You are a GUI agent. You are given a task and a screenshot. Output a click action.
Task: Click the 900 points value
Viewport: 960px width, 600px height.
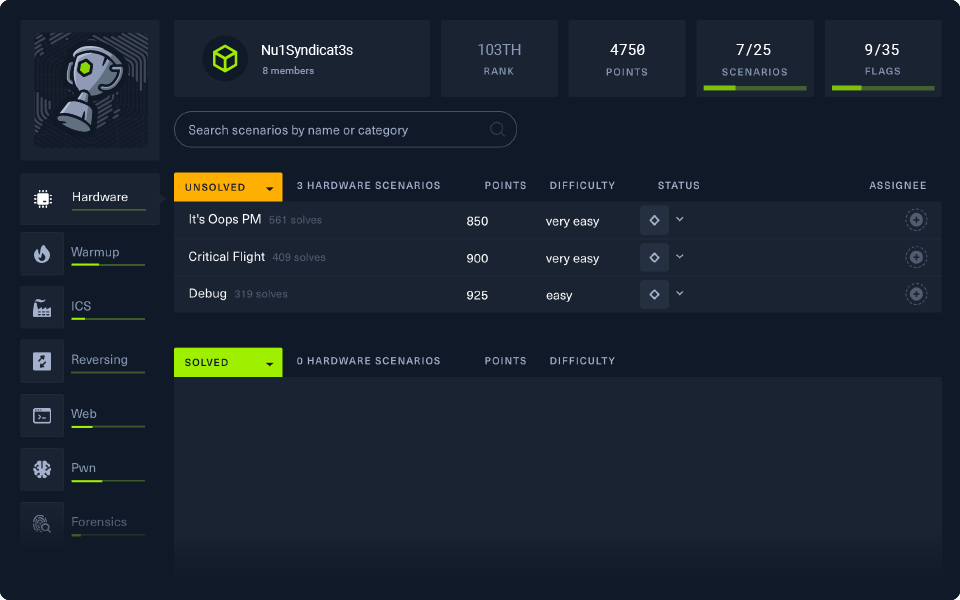click(477, 258)
